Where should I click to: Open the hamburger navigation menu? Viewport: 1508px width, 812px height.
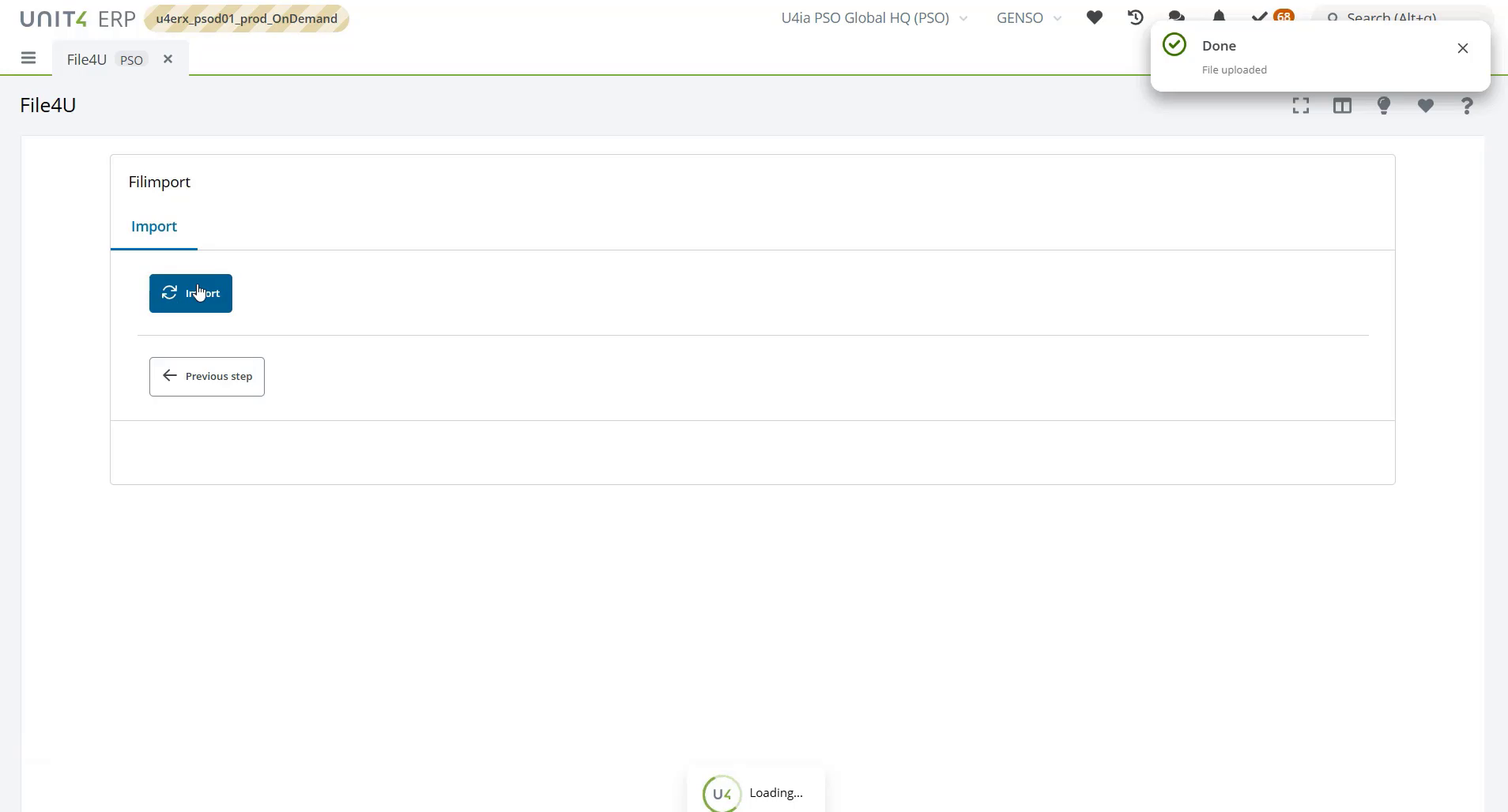[29, 58]
